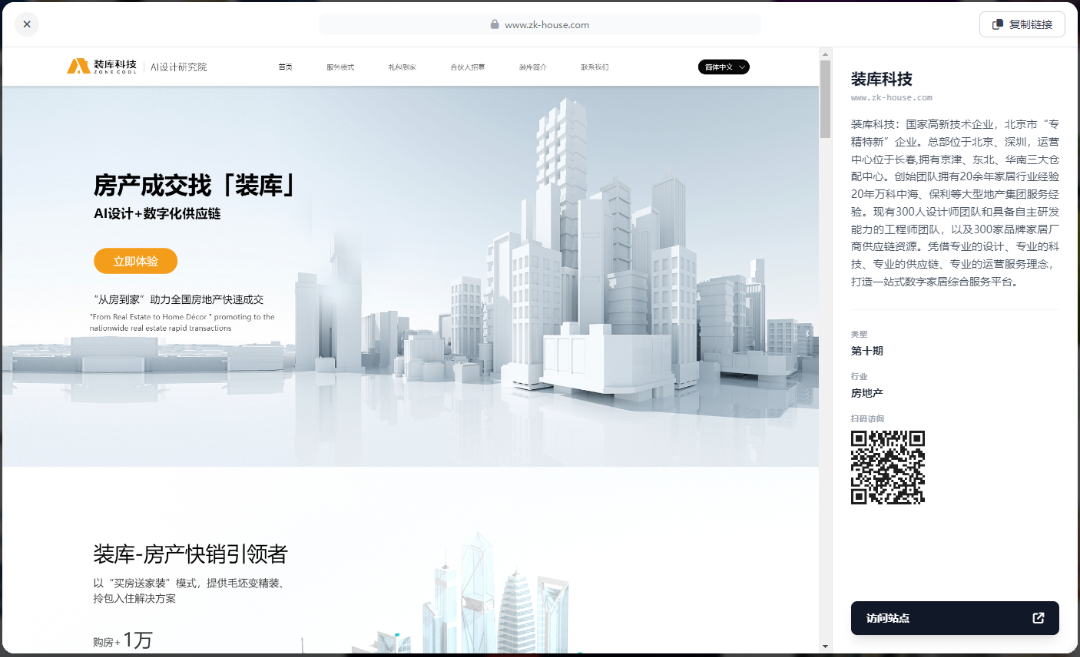Click the 装库科技 orange logo
This screenshot has width=1080, height=657.
coord(102,66)
